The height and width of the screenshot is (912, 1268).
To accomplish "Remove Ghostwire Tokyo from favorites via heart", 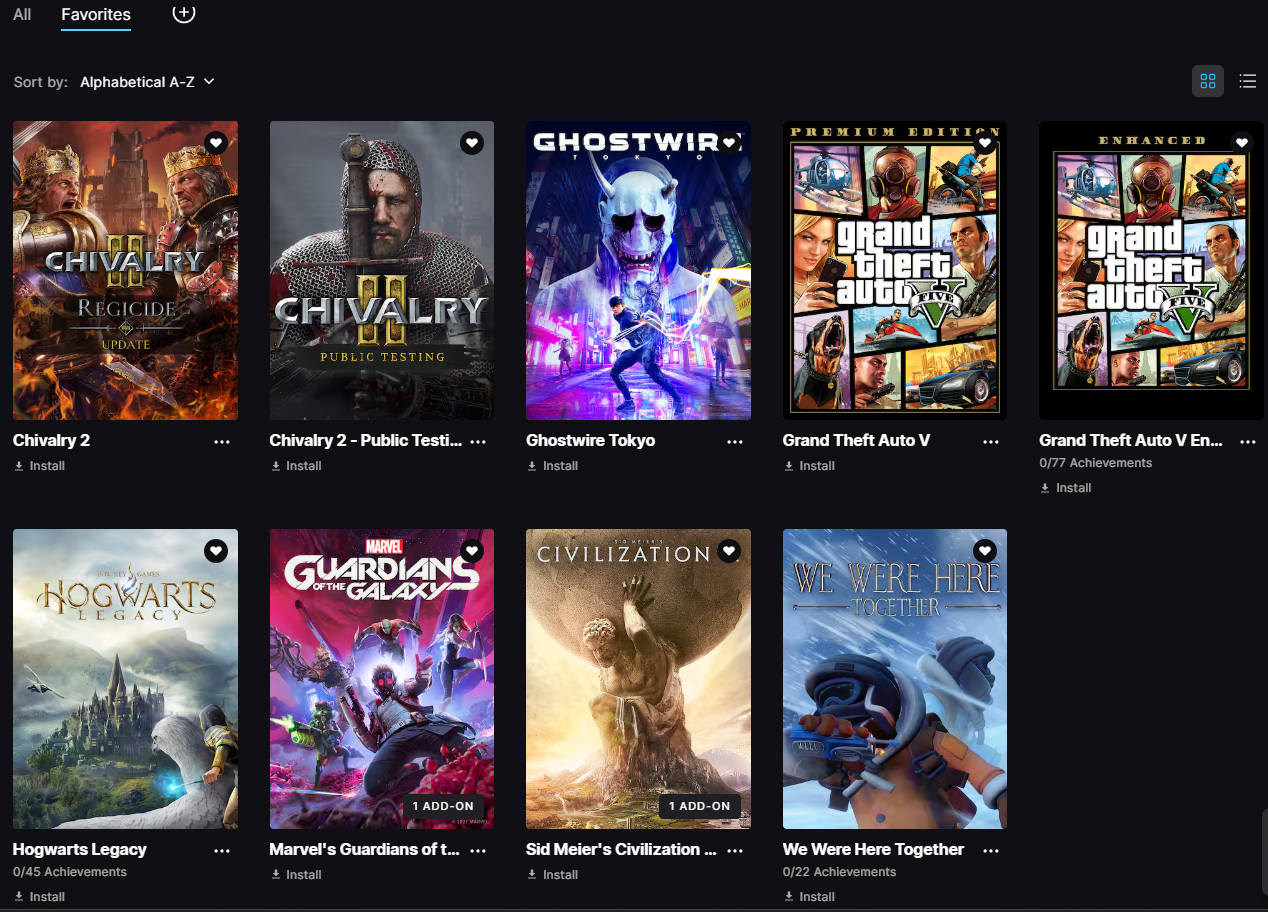I will 729,143.
